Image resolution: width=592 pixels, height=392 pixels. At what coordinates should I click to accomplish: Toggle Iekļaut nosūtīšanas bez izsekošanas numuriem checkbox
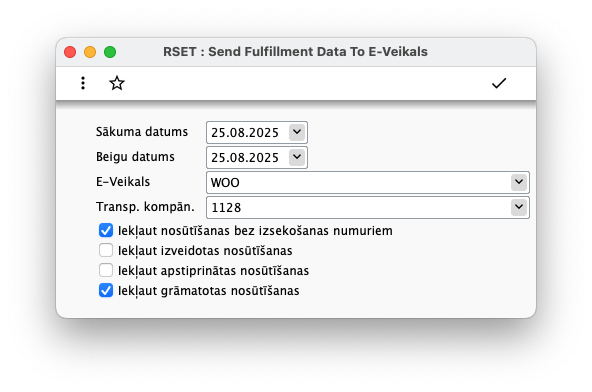[106, 230]
